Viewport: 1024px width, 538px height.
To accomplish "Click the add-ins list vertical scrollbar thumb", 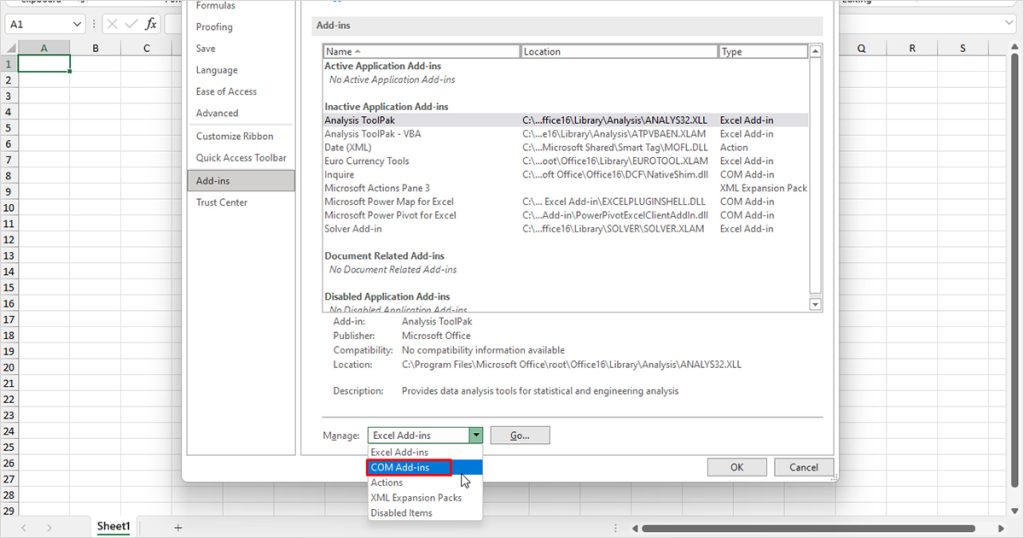I will click(x=815, y=176).
